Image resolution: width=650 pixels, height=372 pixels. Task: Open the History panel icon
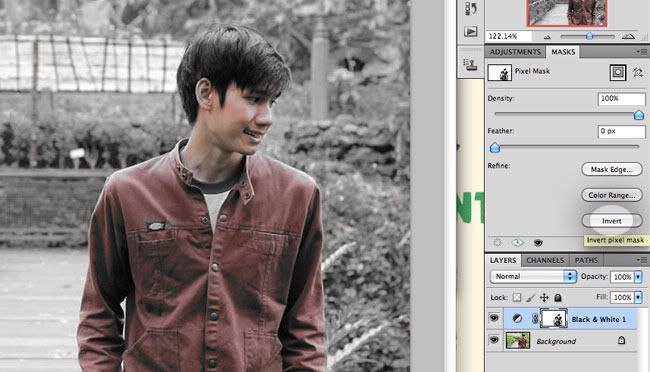(x=471, y=8)
